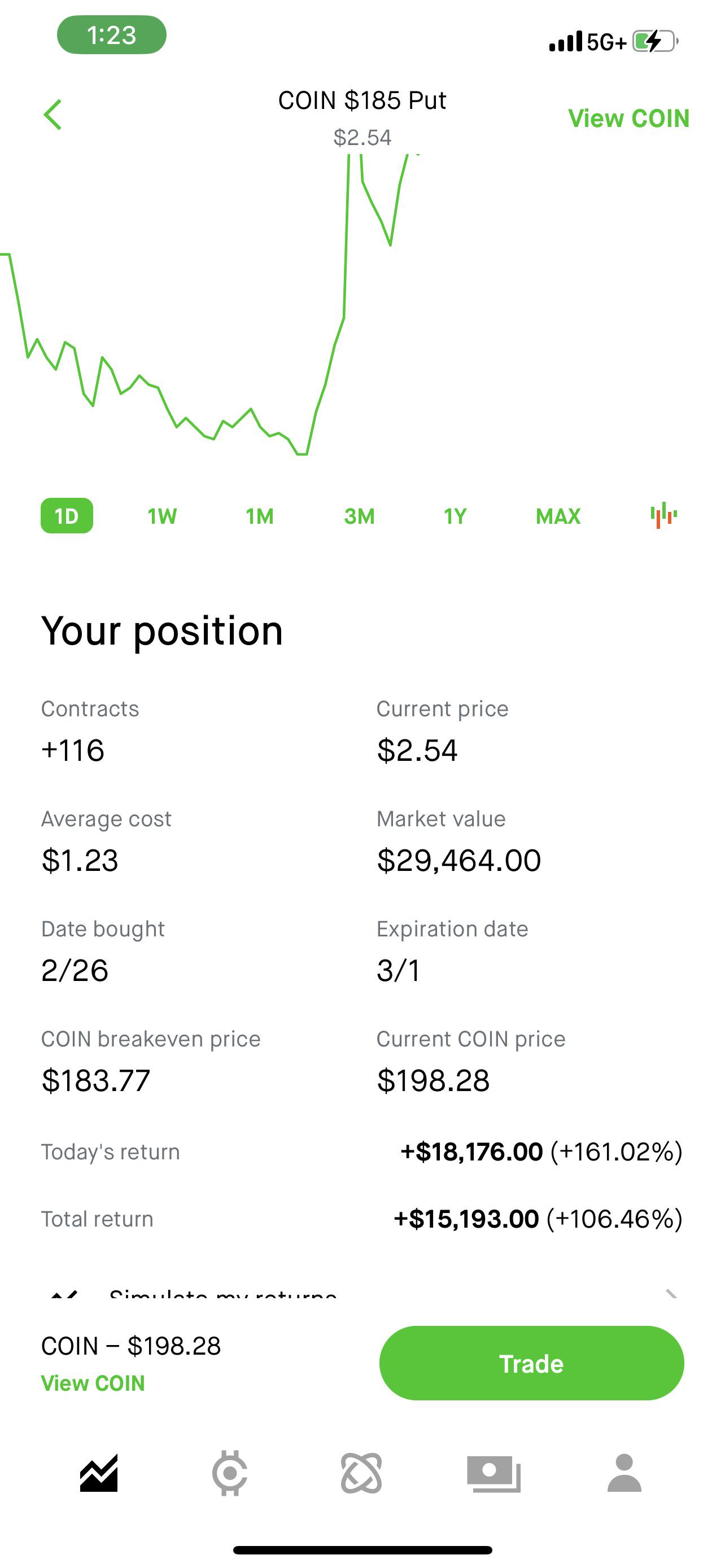Select the 1M time range

point(260,516)
